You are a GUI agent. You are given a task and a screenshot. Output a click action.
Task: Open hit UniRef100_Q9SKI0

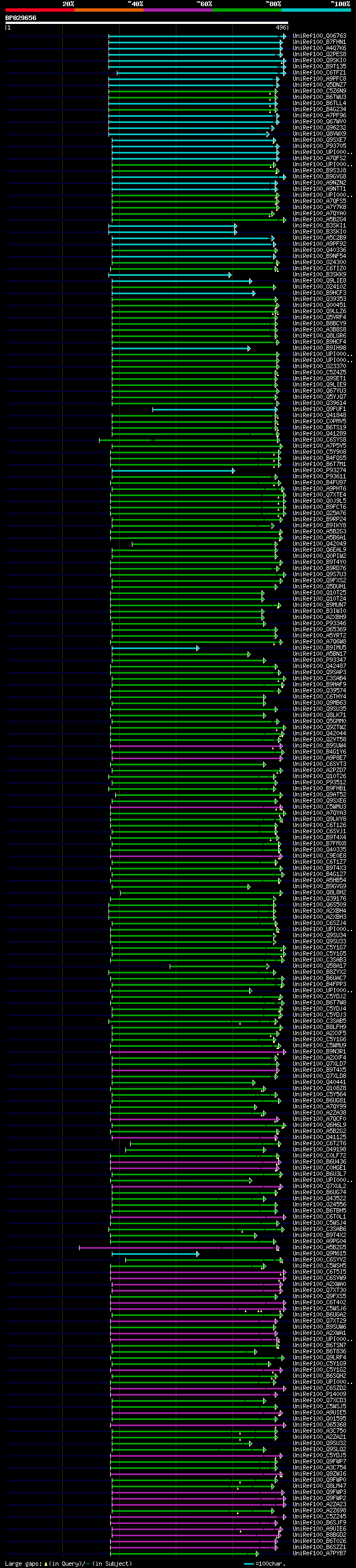(319, 60)
